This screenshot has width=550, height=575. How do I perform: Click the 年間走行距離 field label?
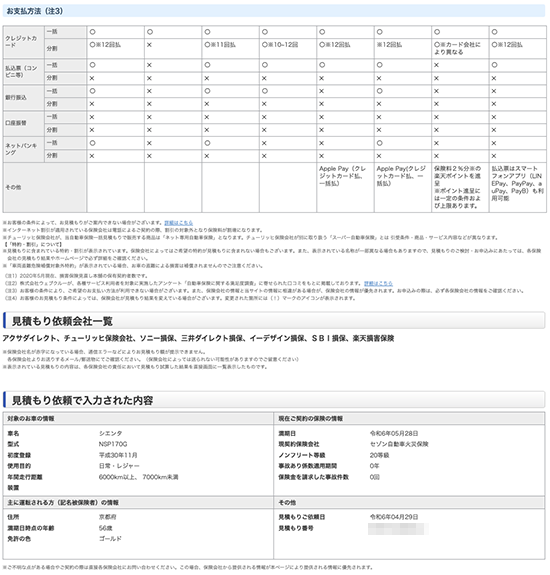point(25,477)
